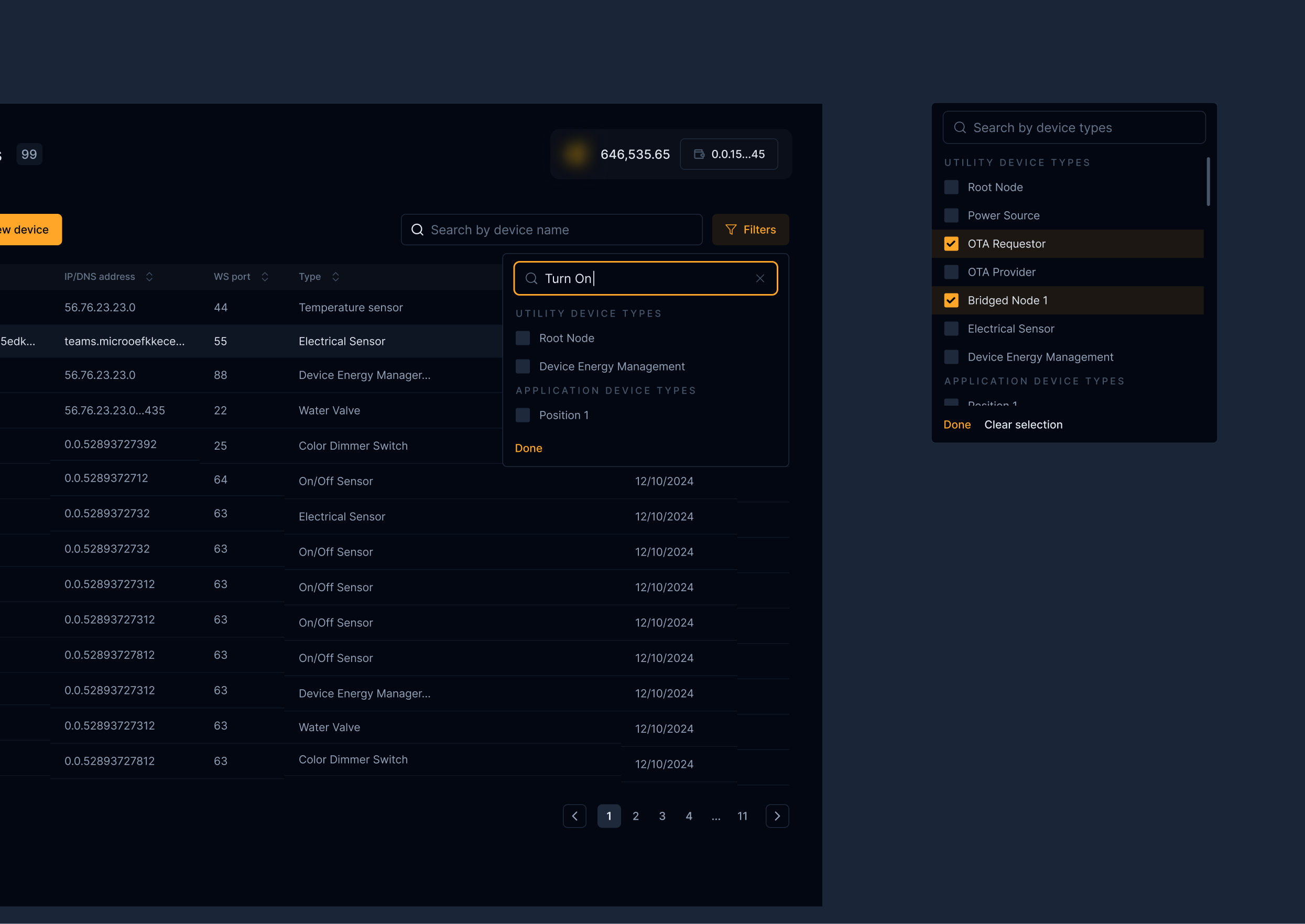Click address 56.76.23.23.0...435
Viewport: 1305px width, 924px height.
pos(114,410)
